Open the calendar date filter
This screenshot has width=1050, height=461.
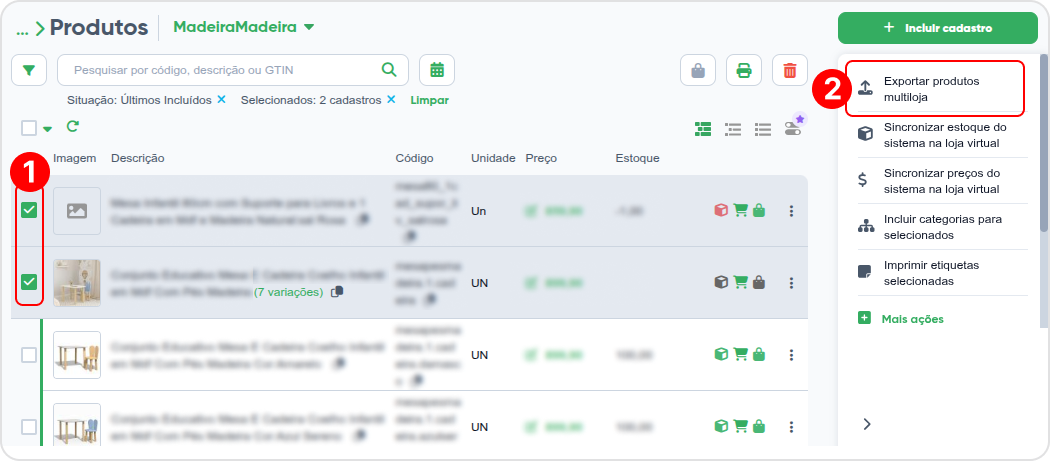tap(437, 70)
